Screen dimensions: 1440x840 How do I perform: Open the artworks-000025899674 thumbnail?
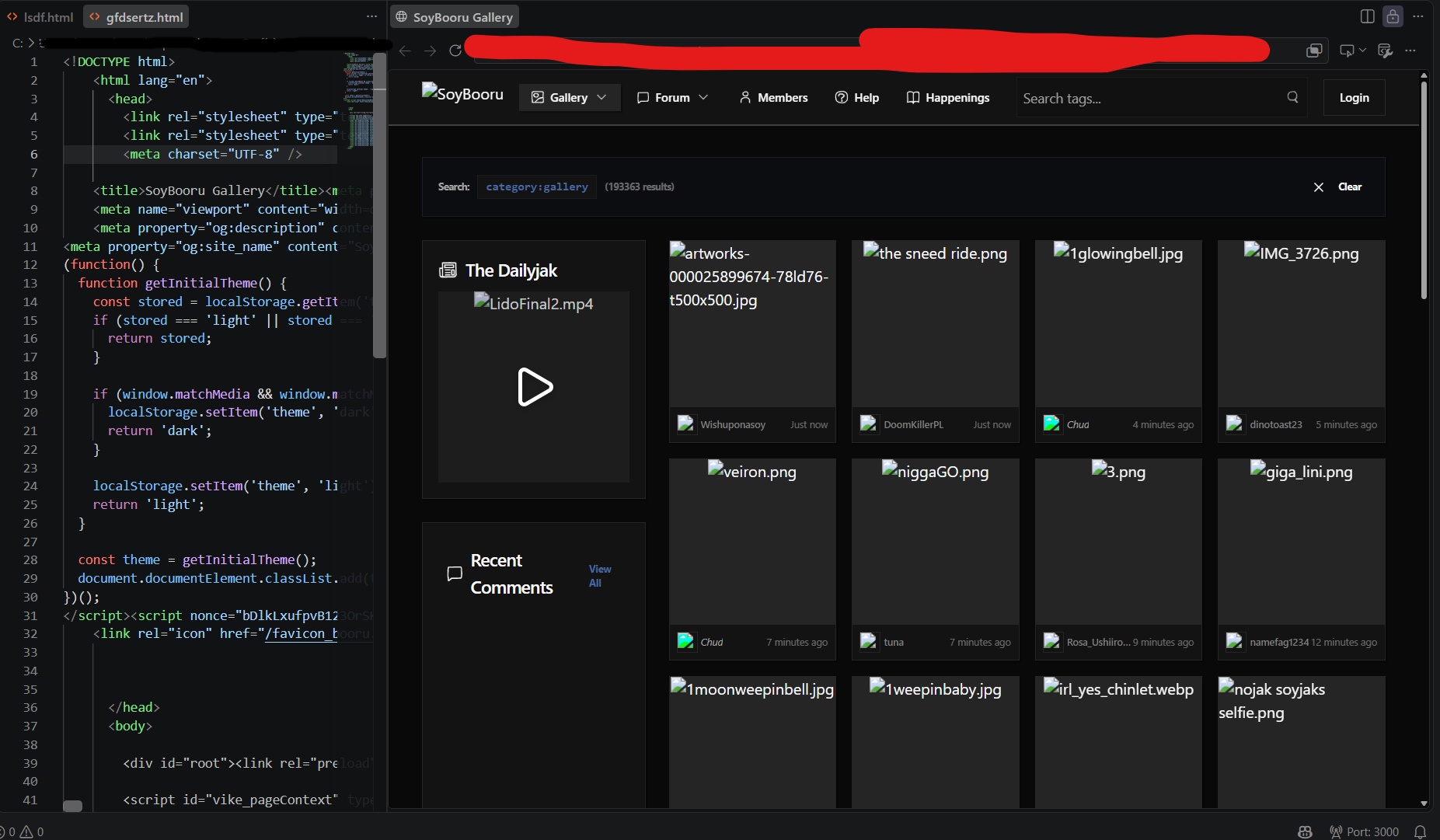[752, 323]
